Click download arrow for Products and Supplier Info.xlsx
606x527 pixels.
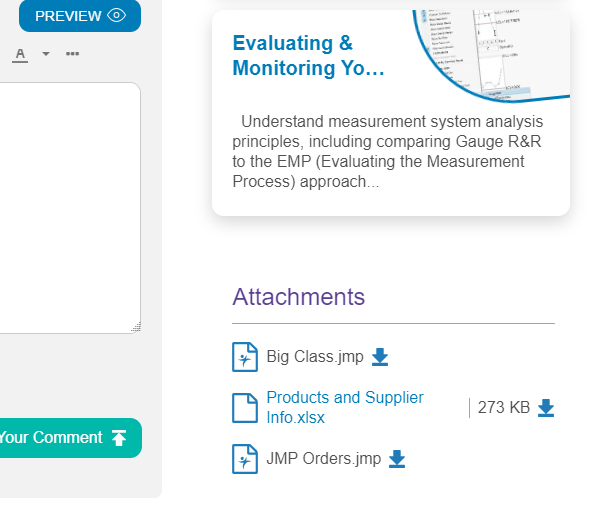pos(546,408)
